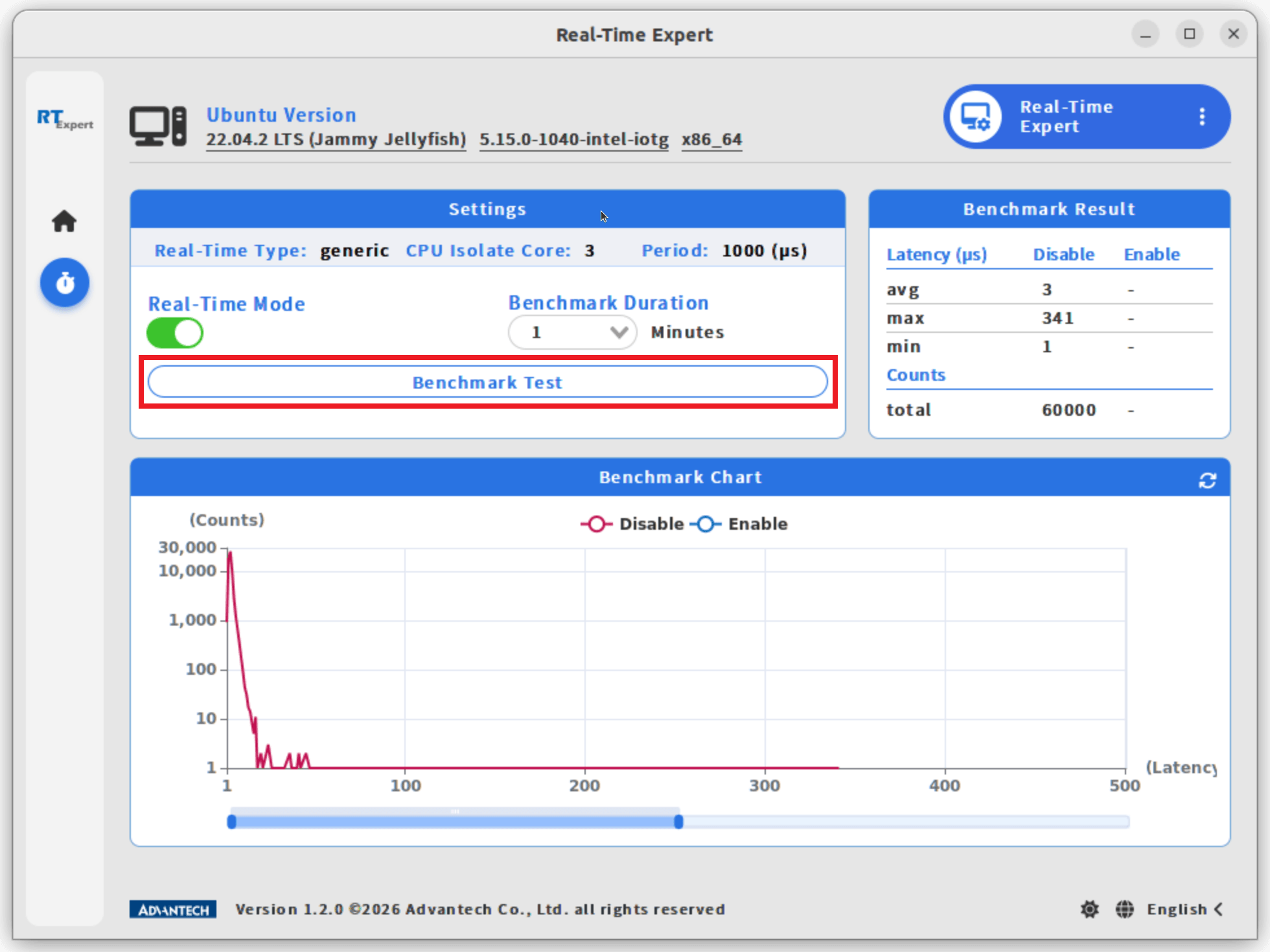The height and width of the screenshot is (952, 1270).
Task: Click the Benchmark Chart panel title
Action: coord(680,477)
